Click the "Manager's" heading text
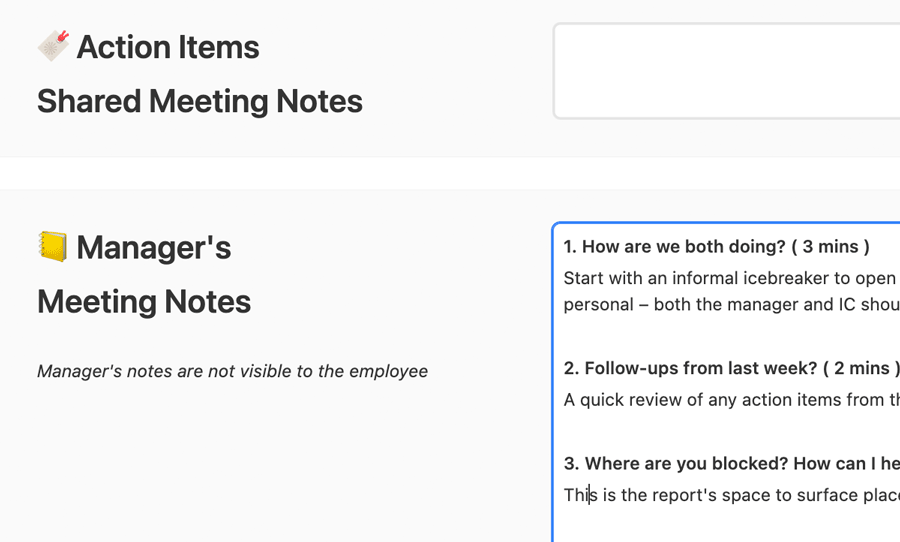Screen dimensions: 900x542 (x=153, y=247)
